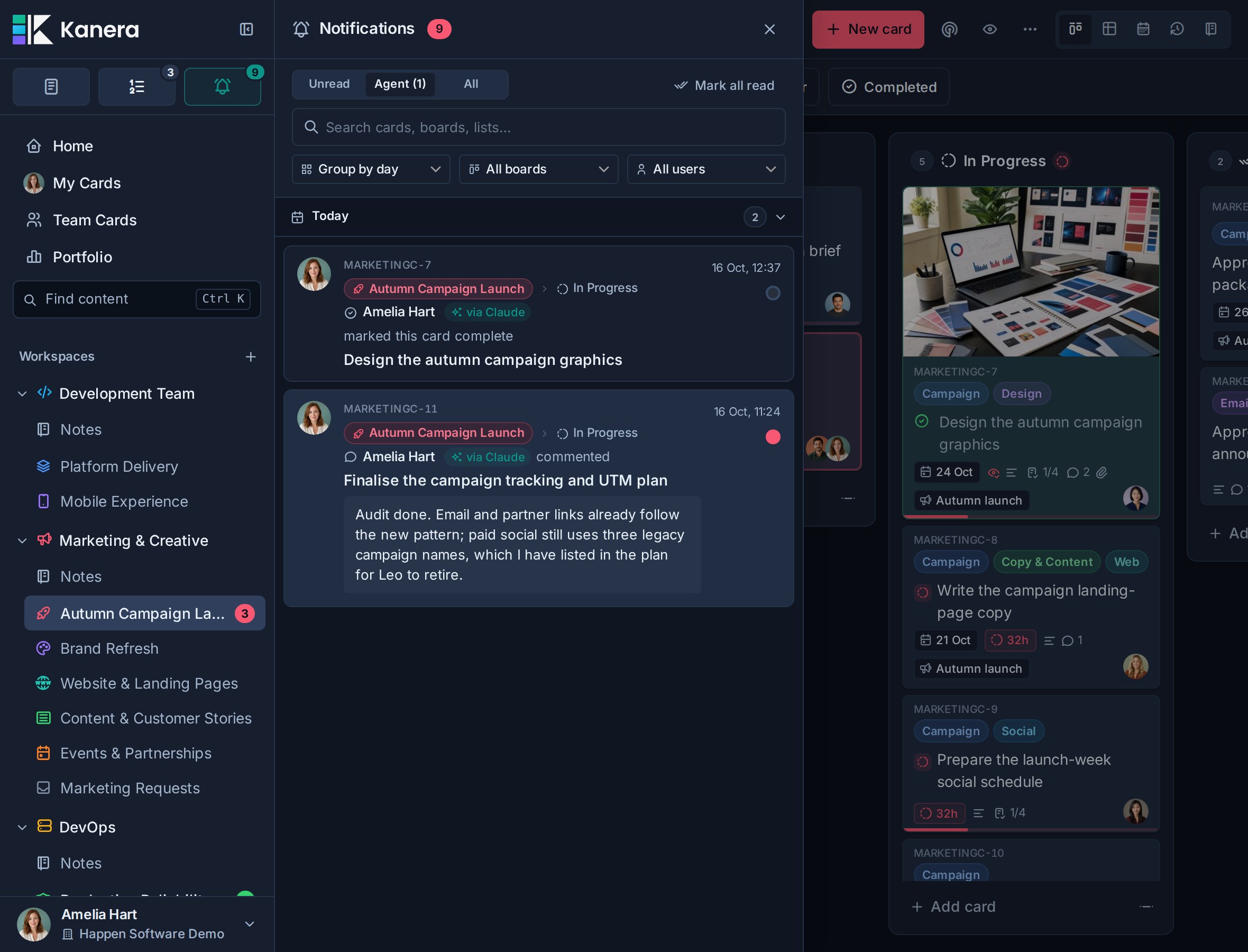Open the All users filter dropdown

(x=706, y=169)
